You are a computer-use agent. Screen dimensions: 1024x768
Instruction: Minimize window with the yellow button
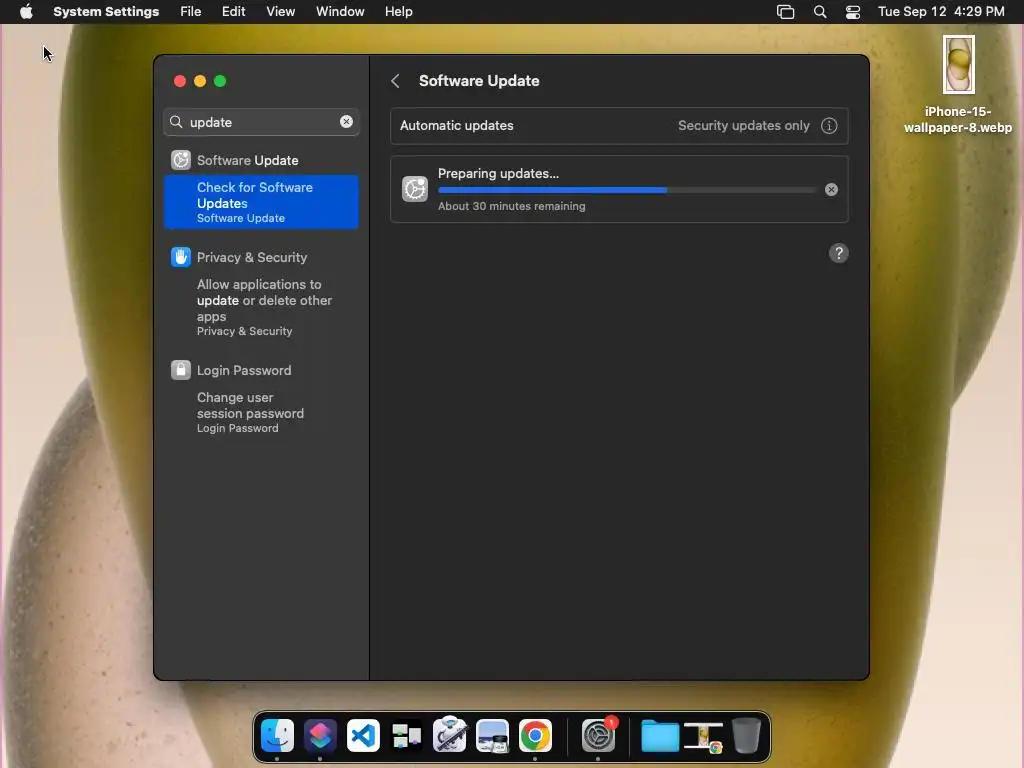point(200,81)
